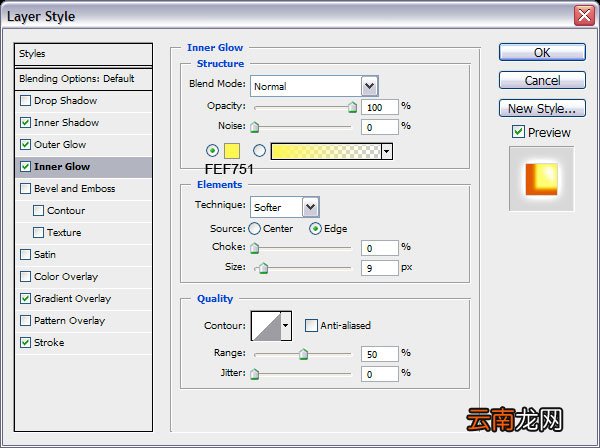
Task: Select the gradient radio button
Action: pos(259,151)
